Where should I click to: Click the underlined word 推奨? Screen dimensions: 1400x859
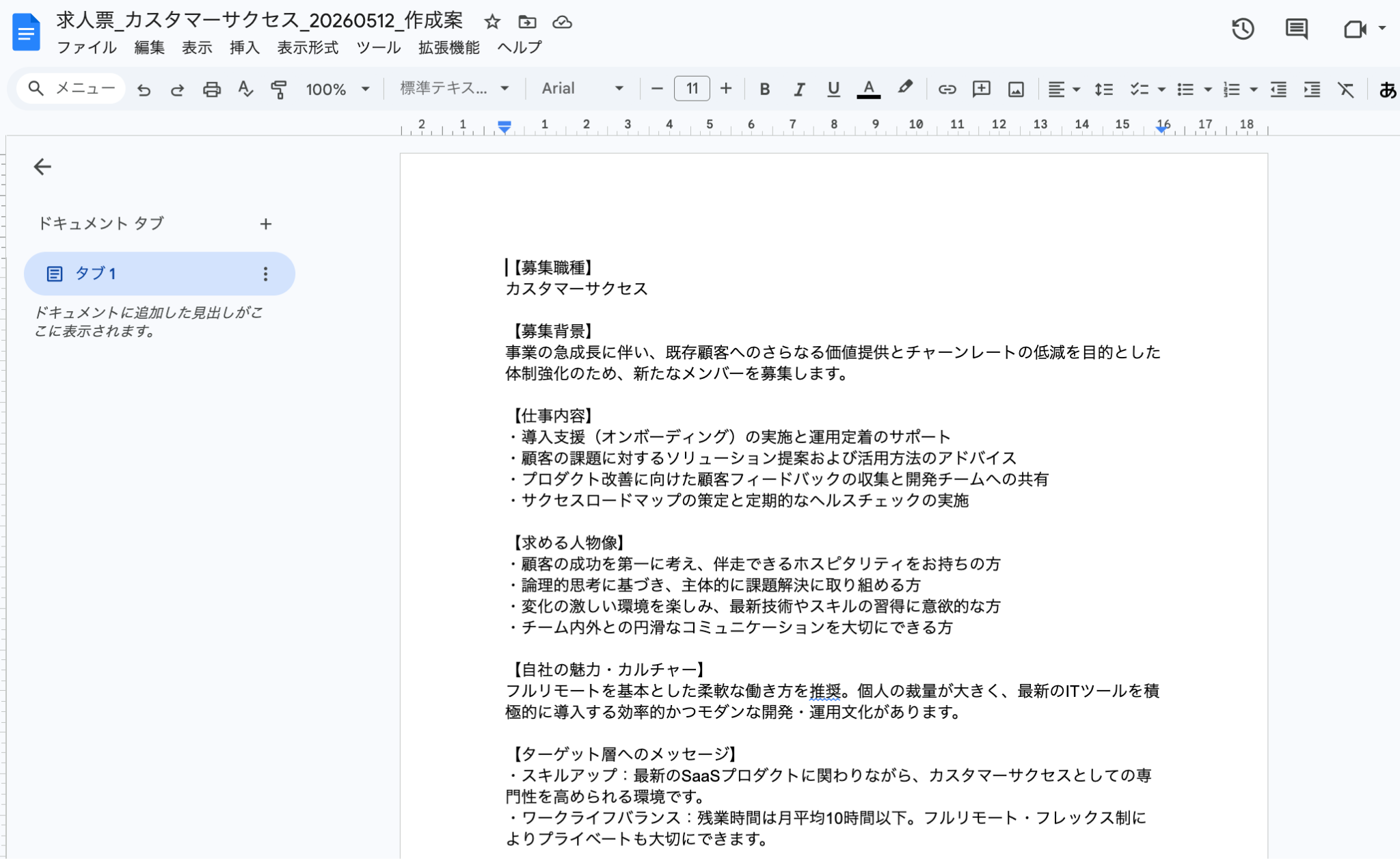click(x=825, y=691)
